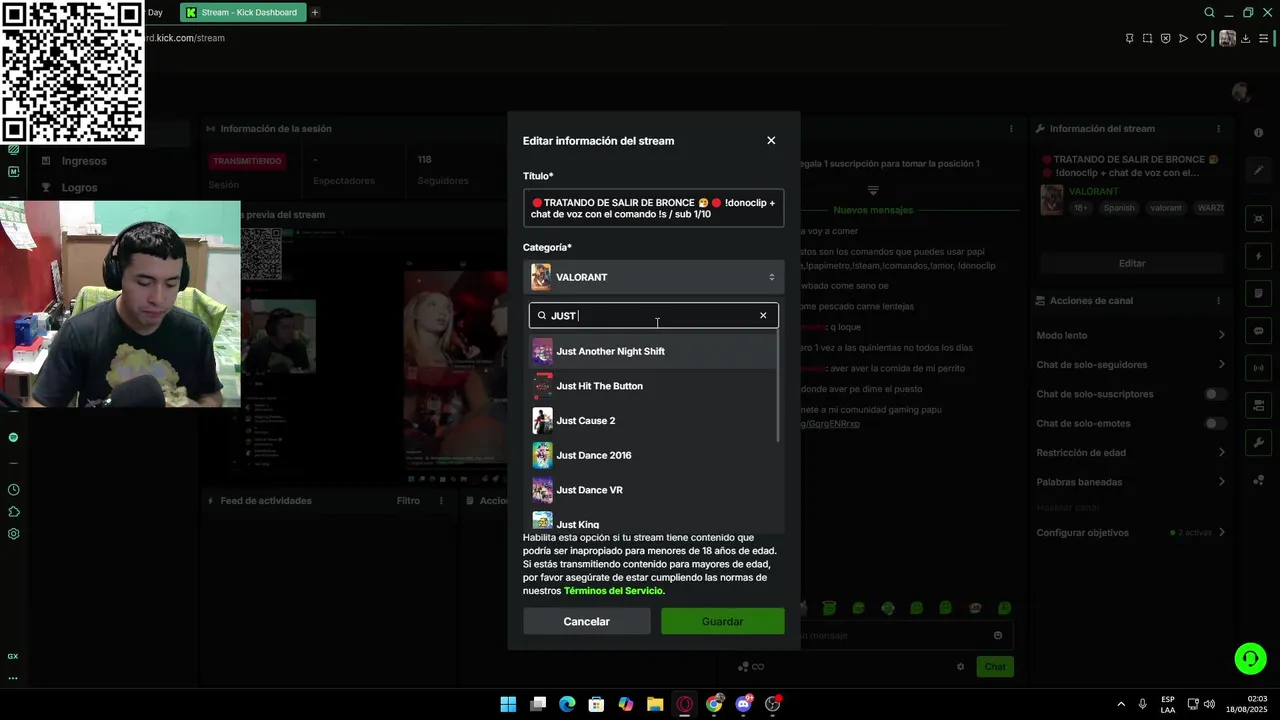1280x720 pixels.
Task: Open Windows Start menu
Action: click(508, 704)
